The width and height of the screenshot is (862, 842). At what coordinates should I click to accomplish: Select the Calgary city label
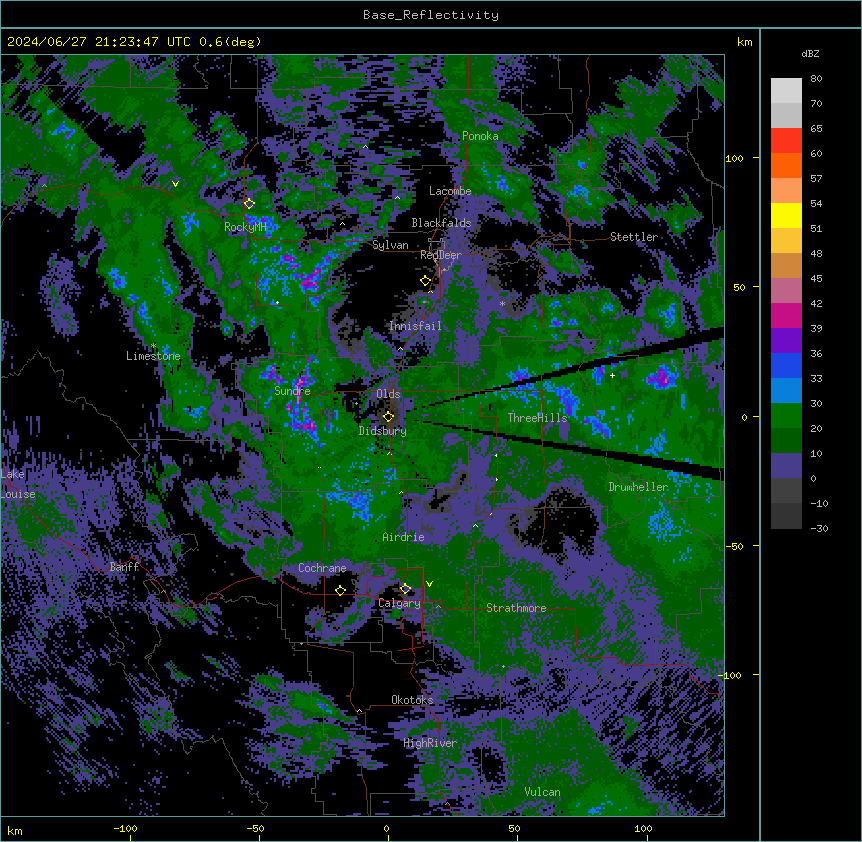(400, 603)
